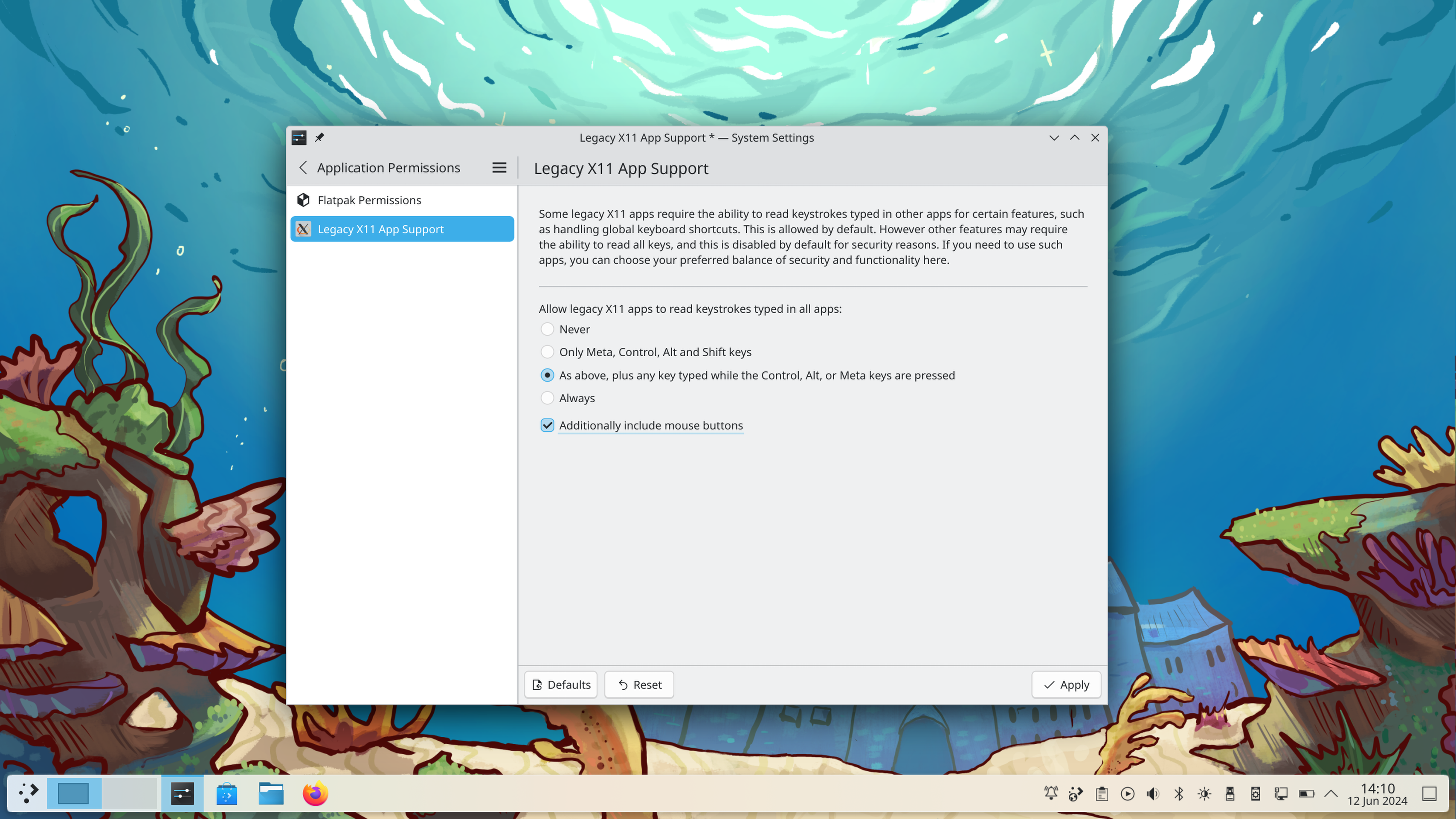The height and width of the screenshot is (819, 1456).
Task: Open the volume tray icon
Action: pos(1152,793)
